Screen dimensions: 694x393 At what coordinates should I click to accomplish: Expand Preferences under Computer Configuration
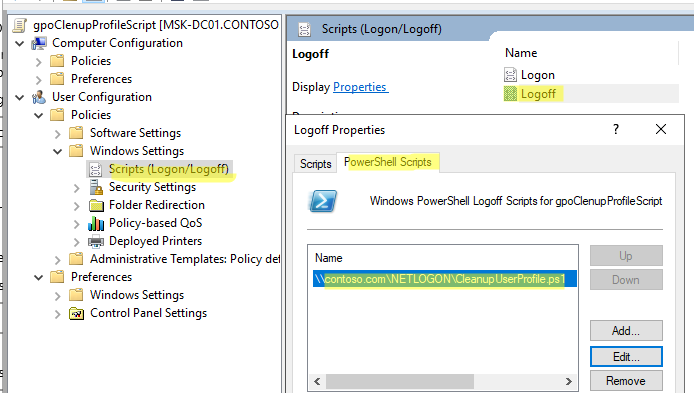point(39,80)
